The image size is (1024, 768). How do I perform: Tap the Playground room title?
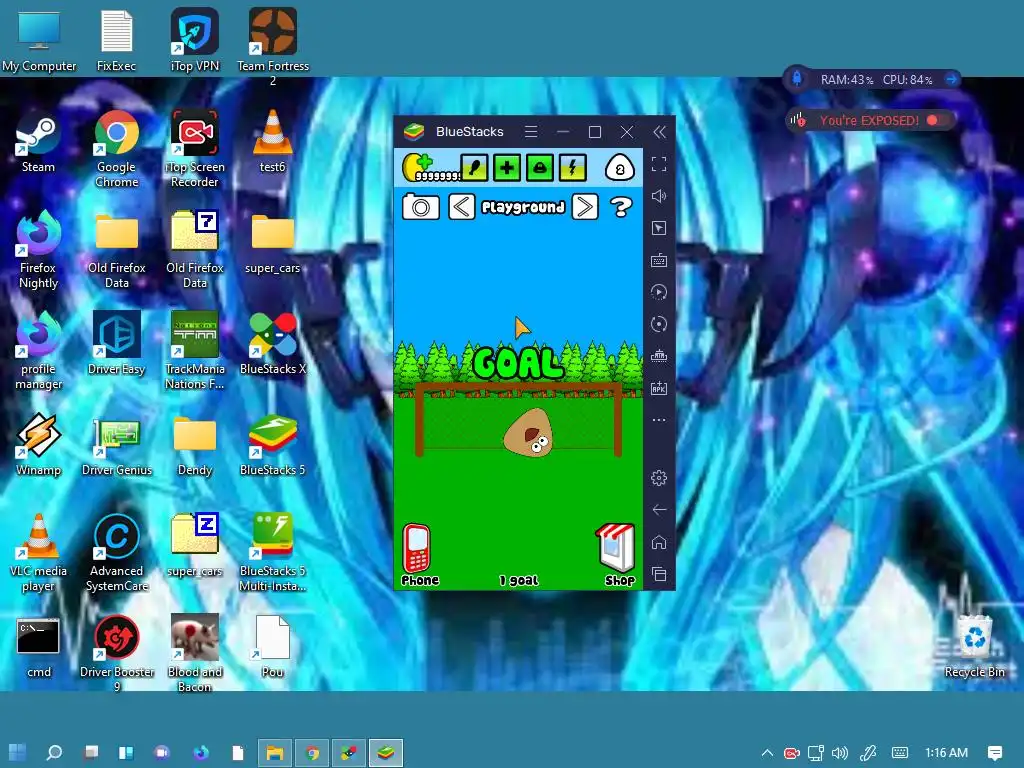(523, 207)
